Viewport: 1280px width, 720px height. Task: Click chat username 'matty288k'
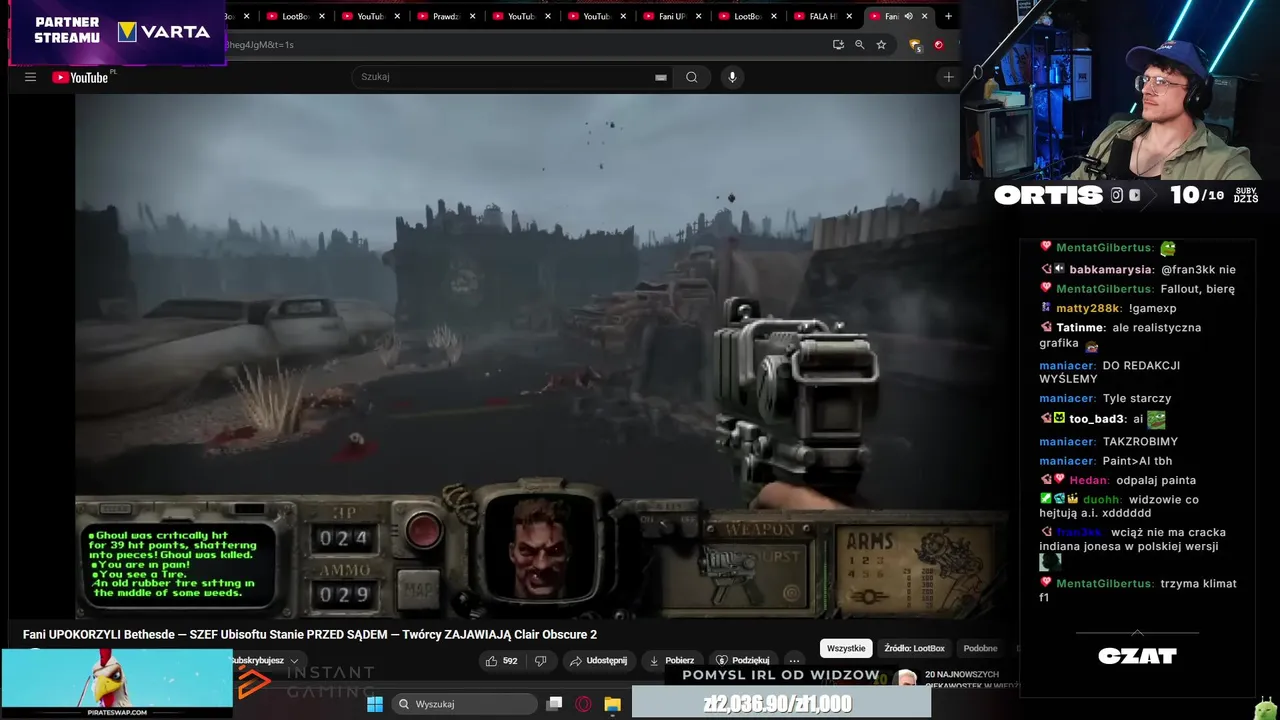1088,308
